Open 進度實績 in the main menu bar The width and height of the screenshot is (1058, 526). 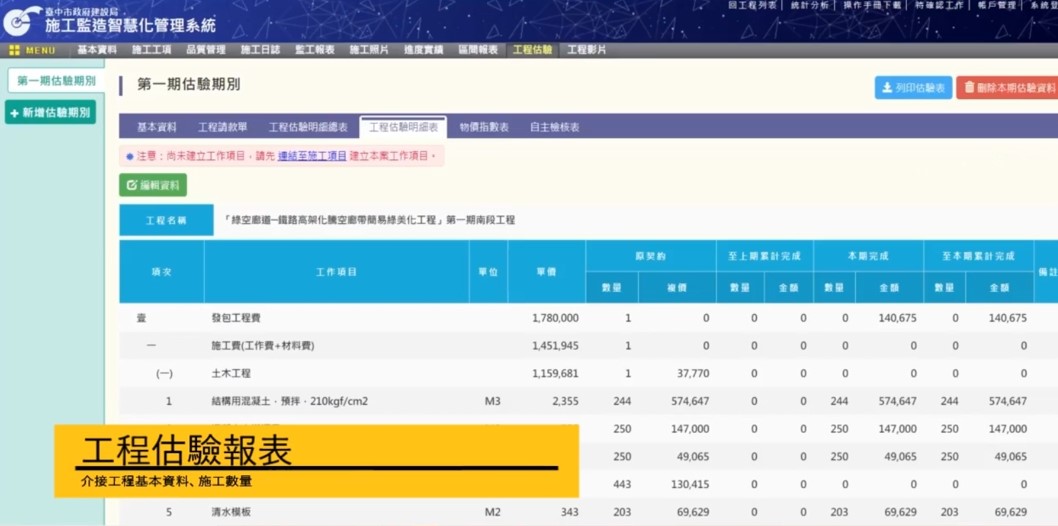click(423, 50)
